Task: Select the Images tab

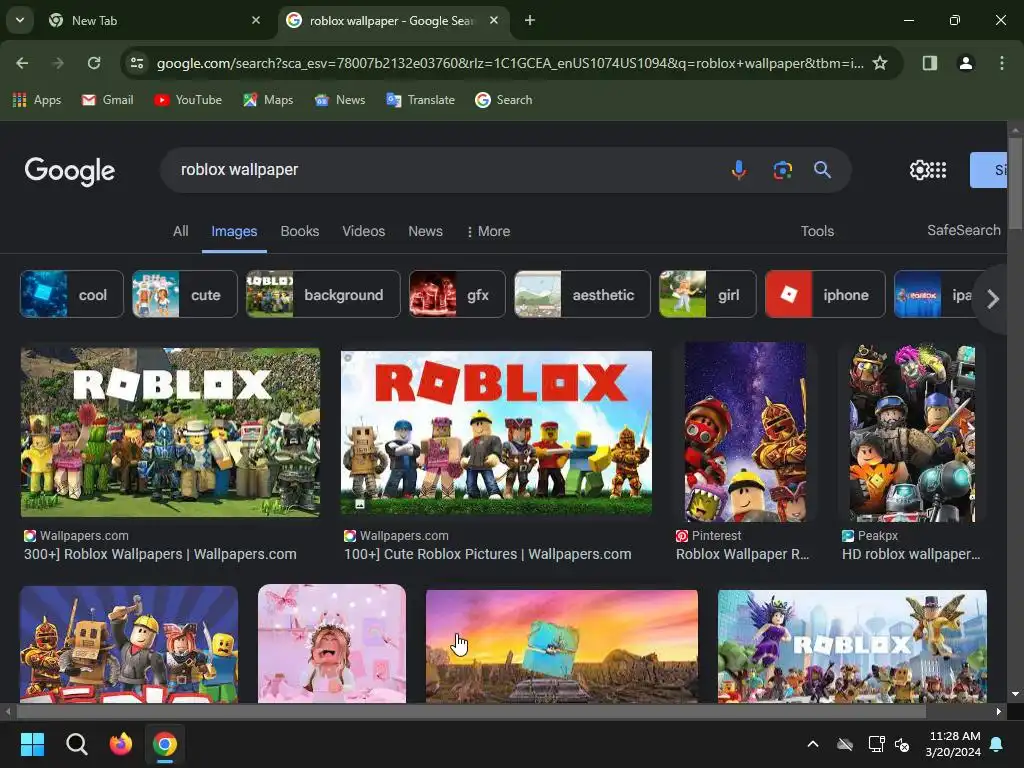Action: (234, 231)
